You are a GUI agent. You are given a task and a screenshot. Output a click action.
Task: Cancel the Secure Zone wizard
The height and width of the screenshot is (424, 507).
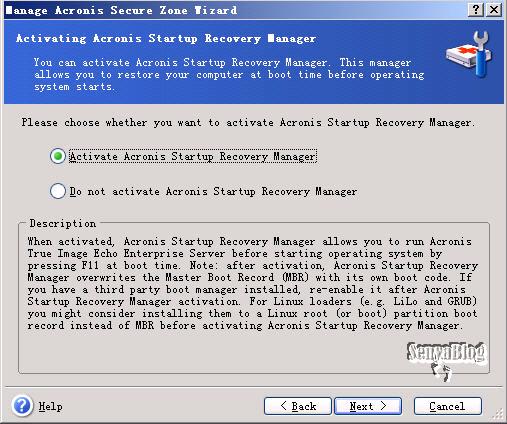point(447,406)
